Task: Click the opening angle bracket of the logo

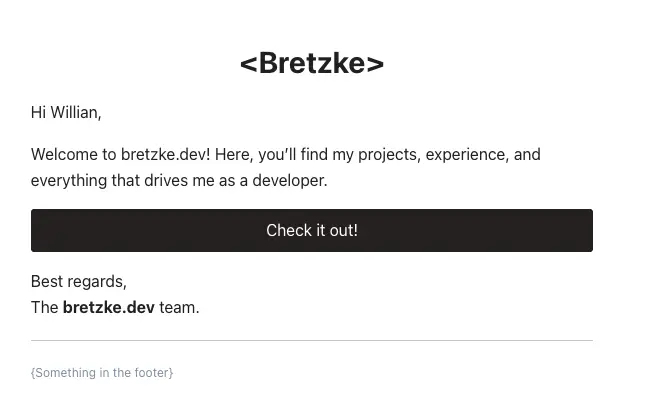Action: click(x=248, y=64)
